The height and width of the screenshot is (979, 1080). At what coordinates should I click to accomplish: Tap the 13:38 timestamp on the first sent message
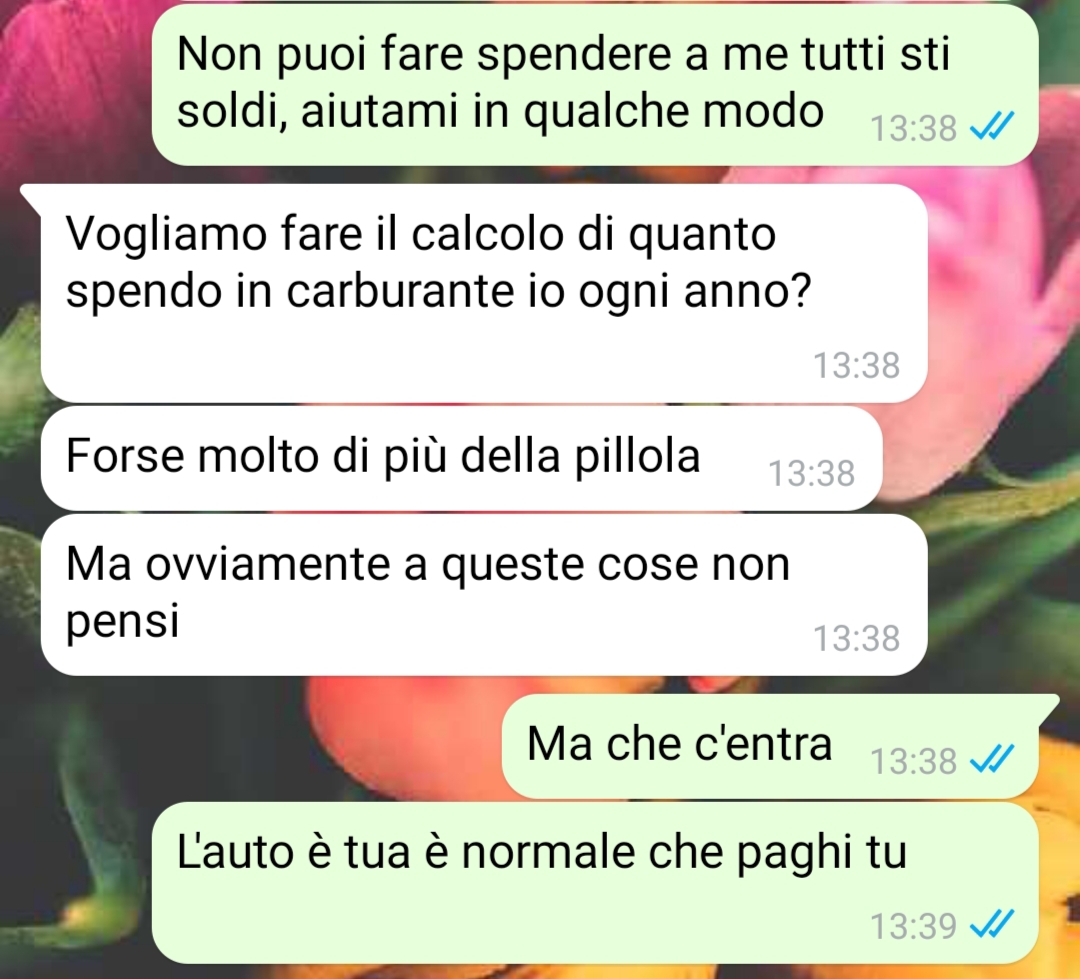click(x=913, y=128)
